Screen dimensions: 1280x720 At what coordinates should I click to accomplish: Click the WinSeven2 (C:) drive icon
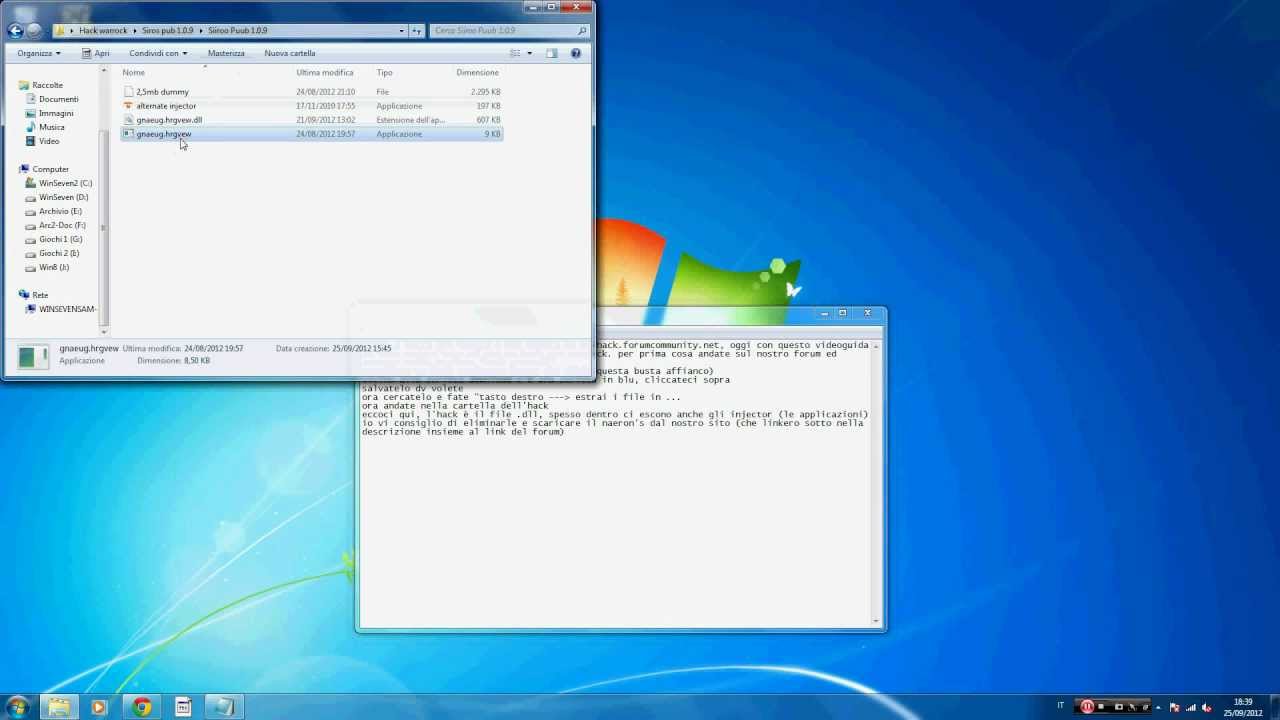click(31, 183)
